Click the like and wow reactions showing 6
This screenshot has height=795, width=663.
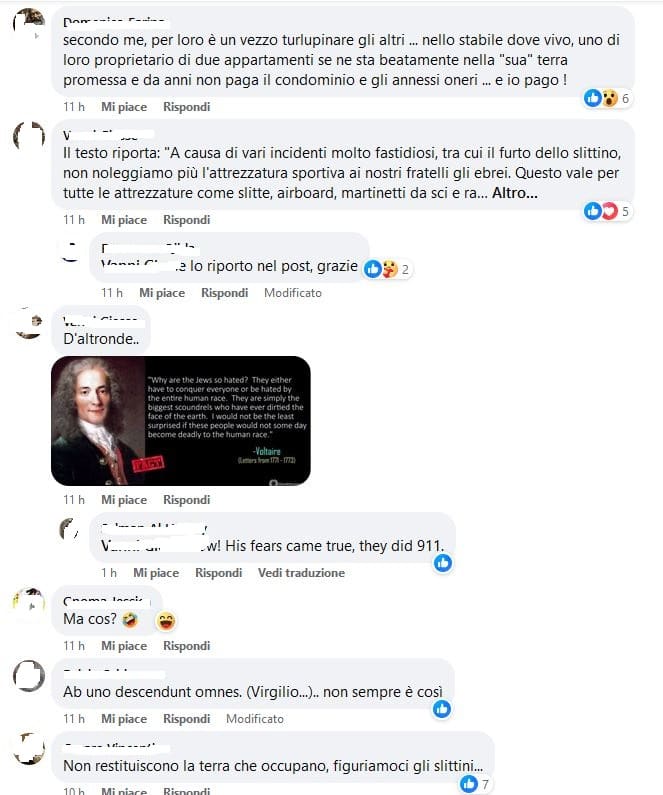607,98
